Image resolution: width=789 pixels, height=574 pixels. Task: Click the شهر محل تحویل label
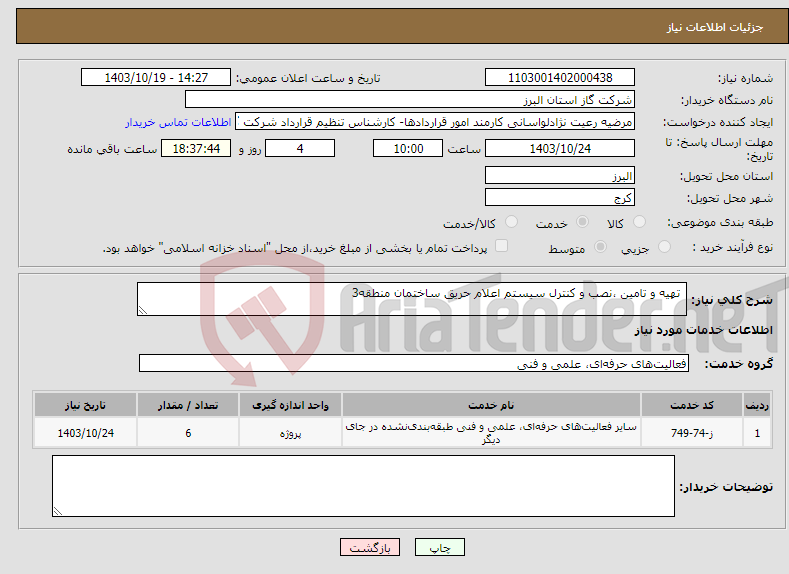click(730, 198)
